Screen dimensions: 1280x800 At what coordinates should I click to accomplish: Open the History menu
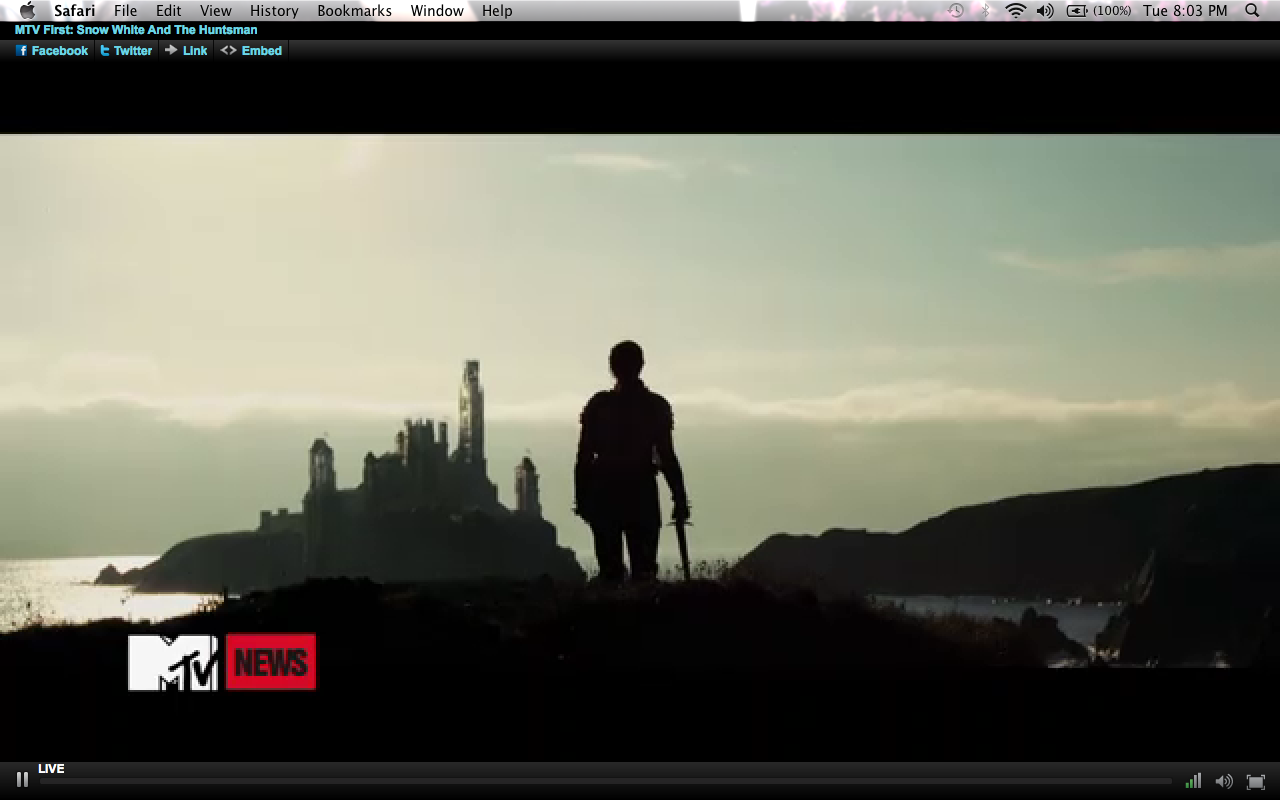tap(274, 10)
